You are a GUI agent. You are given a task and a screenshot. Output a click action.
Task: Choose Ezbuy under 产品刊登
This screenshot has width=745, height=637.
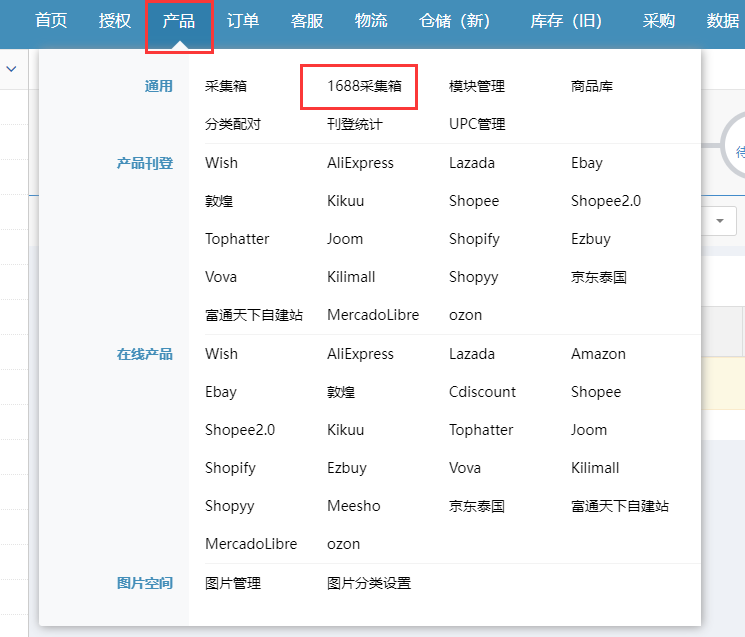(x=591, y=239)
